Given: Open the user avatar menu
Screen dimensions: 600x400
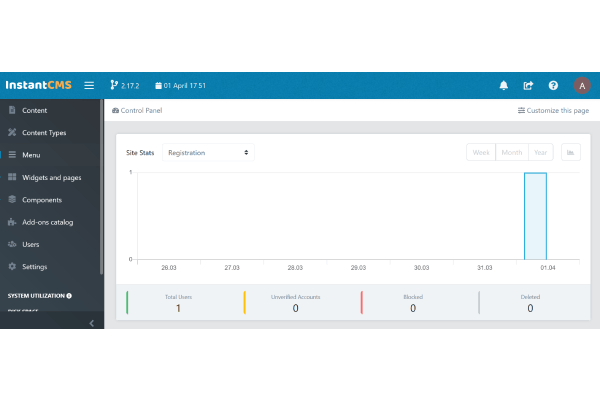Looking at the screenshot, I should [582, 86].
